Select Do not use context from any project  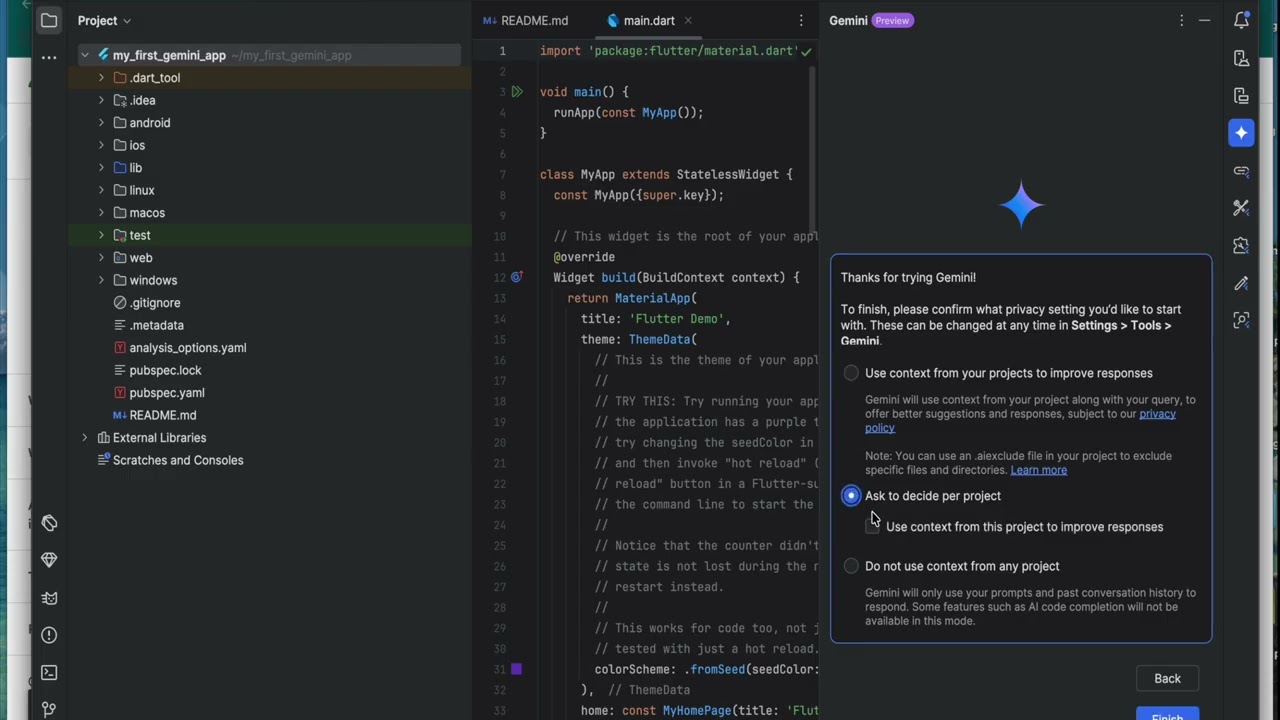(x=851, y=566)
